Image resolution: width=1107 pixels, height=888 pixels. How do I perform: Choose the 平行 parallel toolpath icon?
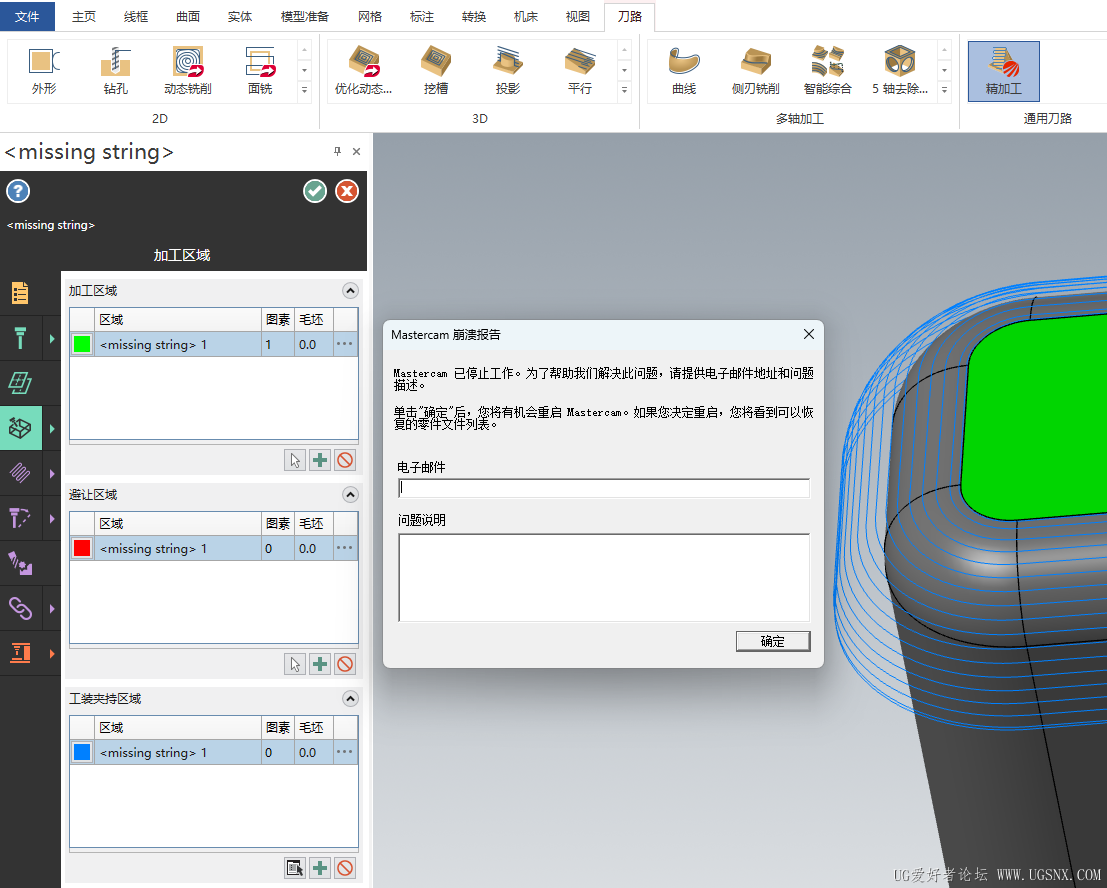point(580,71)
